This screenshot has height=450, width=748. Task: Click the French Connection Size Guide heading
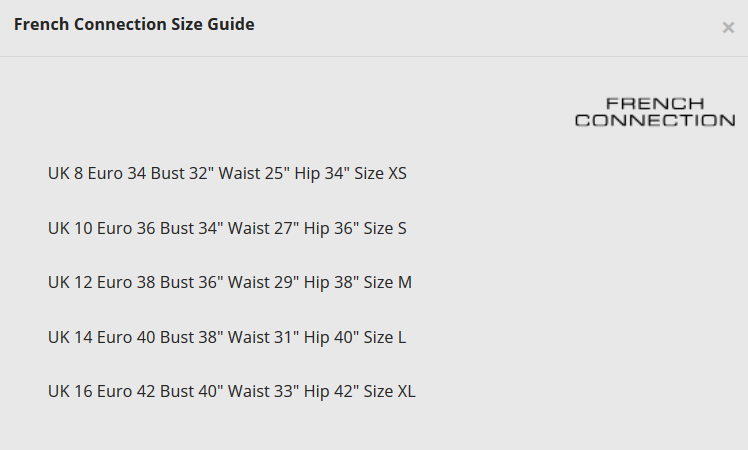click(x=134, y=24)
